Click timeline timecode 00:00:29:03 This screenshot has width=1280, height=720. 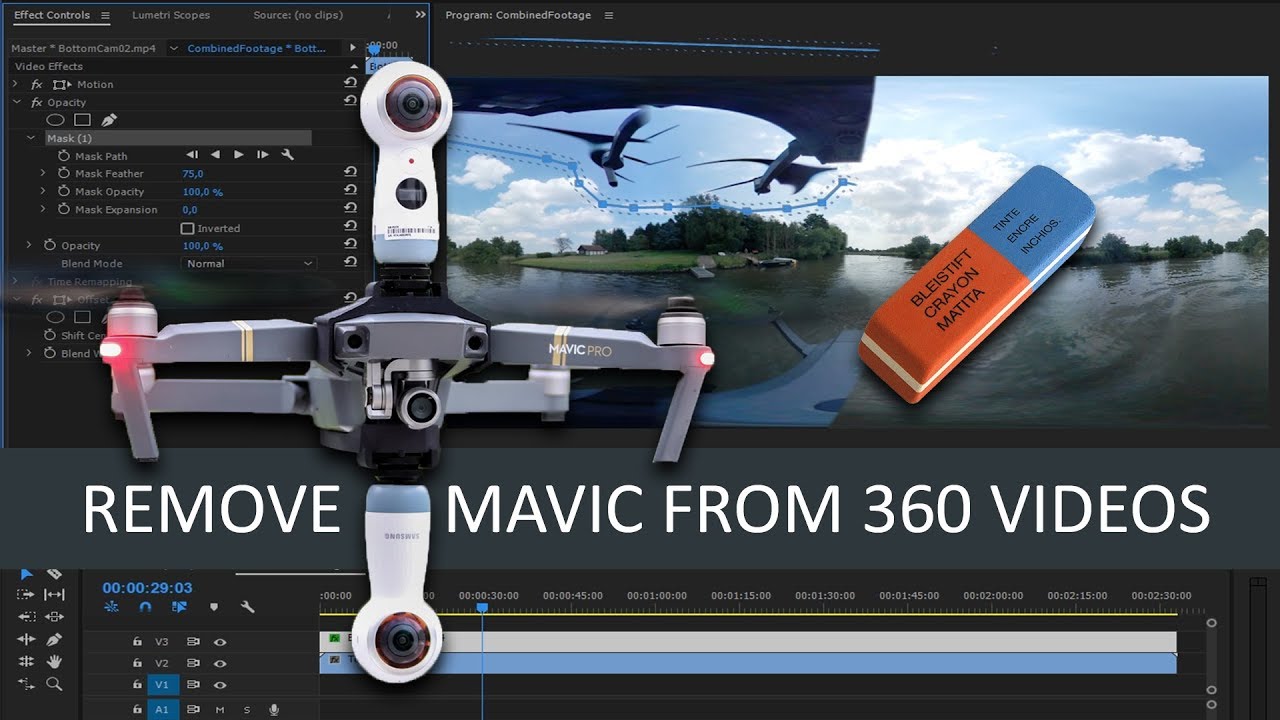coord(147,588)
